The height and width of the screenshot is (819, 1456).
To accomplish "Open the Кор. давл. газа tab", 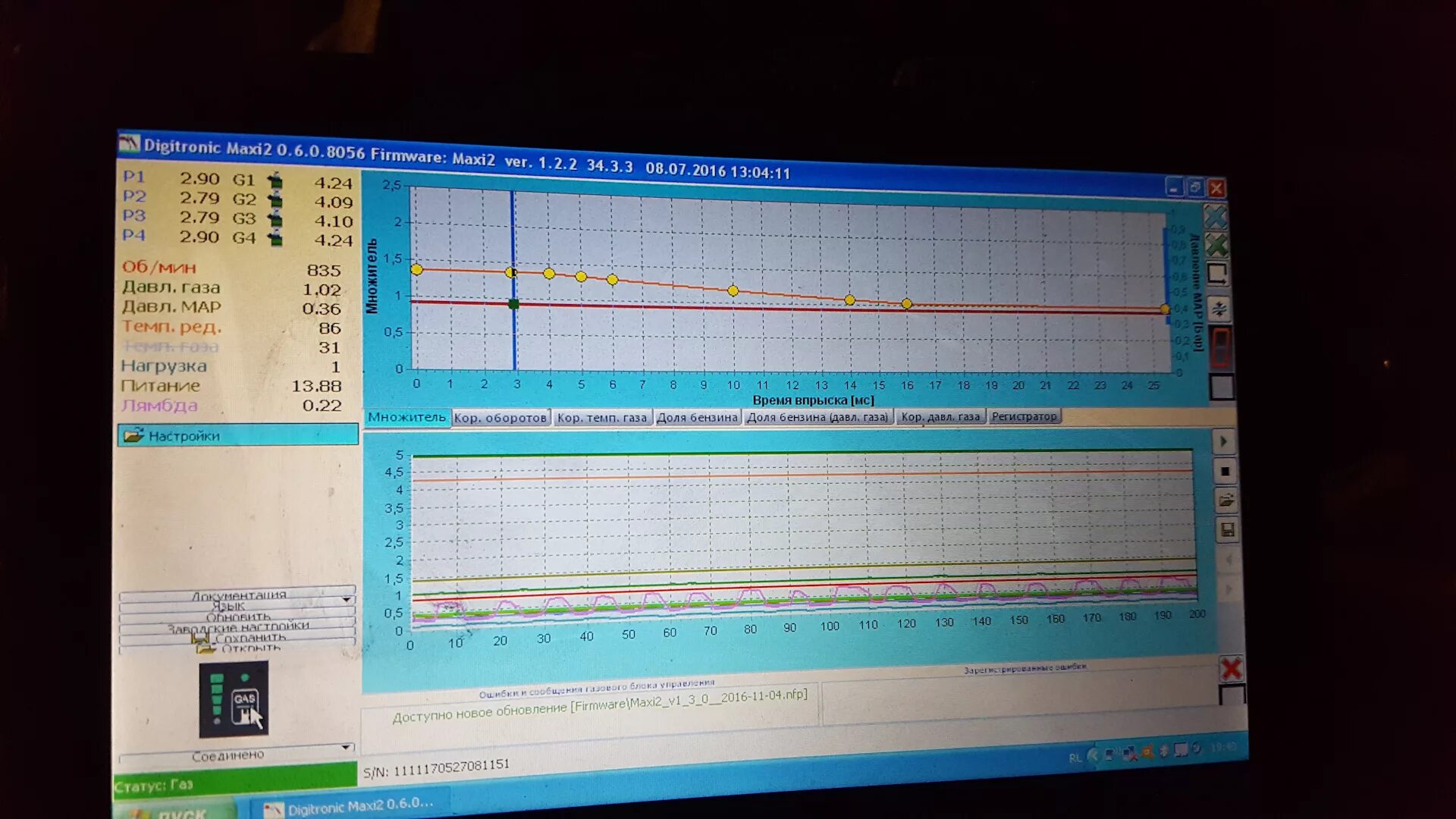I will coord(940,416).
